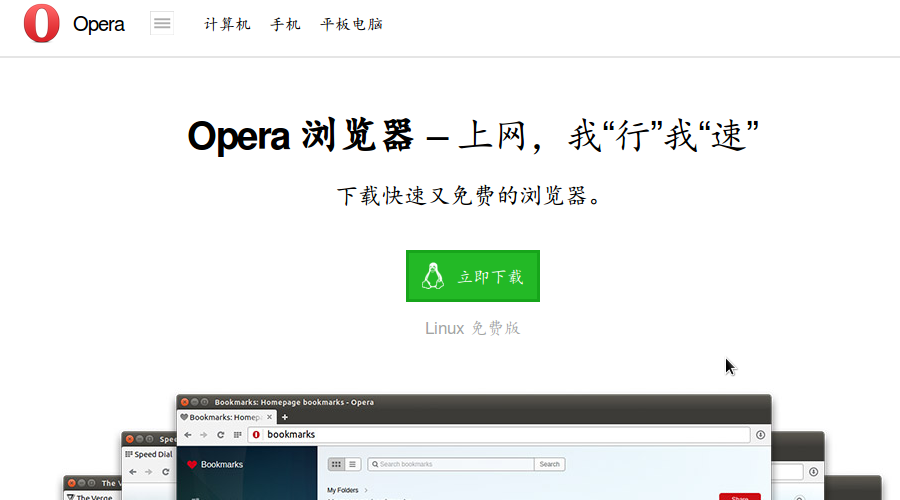Screen dimensions: 900x500
Task: Click the Bookmarks window forward arrow
Action: 203,435
